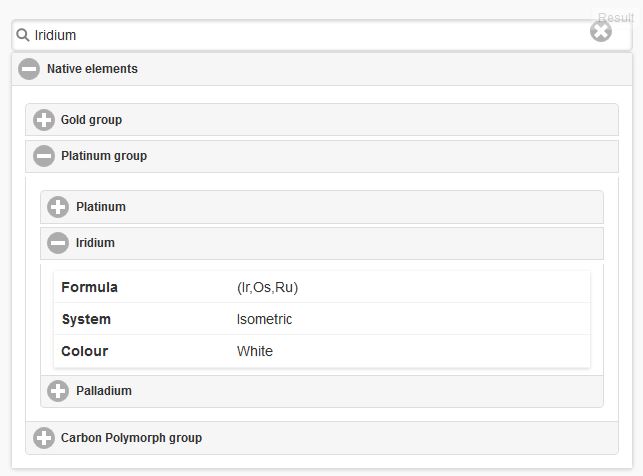Click the Platinum group header label

point(104,156)
